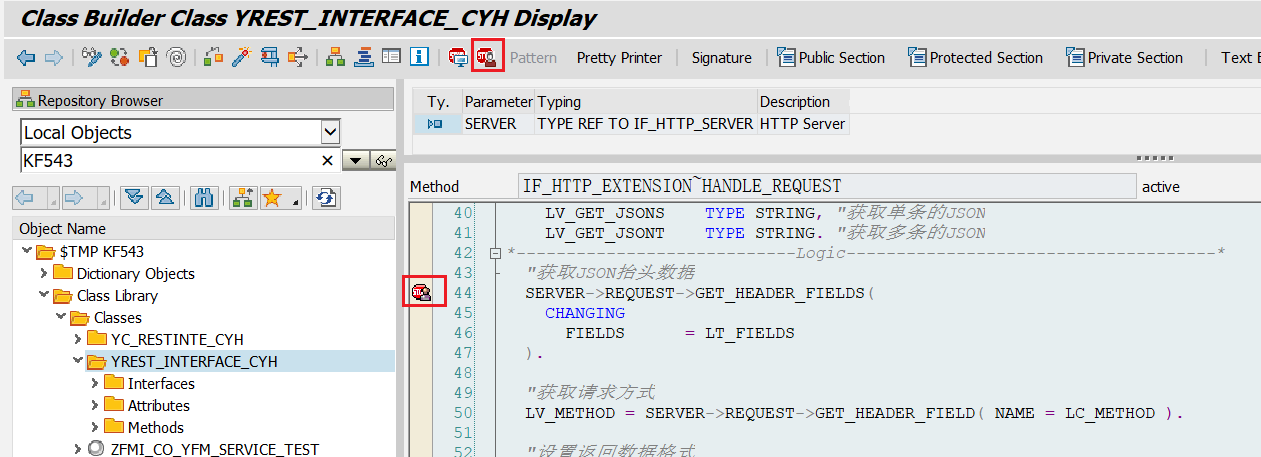Viewport: 1261px width, 457px height.
Task: Click the KF543 user name input field
Action: (168, 161)
